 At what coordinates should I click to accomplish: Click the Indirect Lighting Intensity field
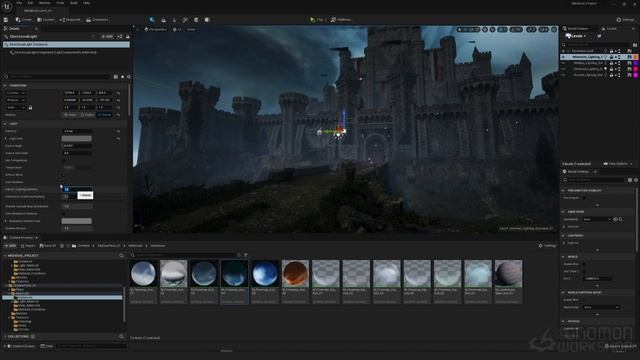(x=77, y=189)
